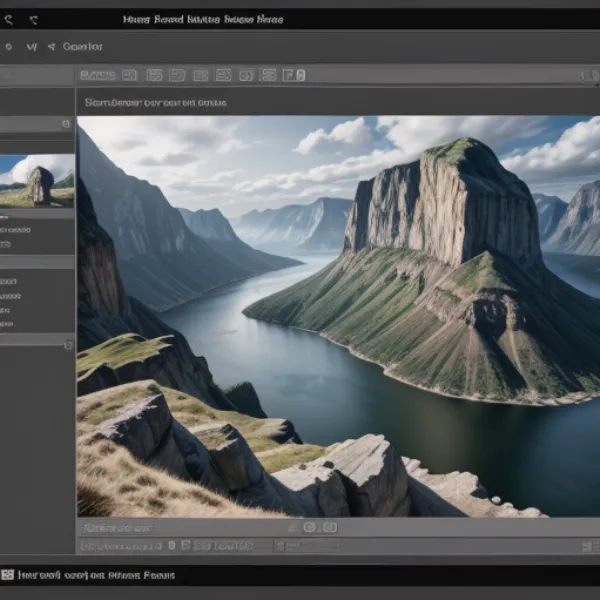The height and width of the screenshot is (600, 600).
Task: Click the first icon in the image toolbar
Action: pos(129,75)
